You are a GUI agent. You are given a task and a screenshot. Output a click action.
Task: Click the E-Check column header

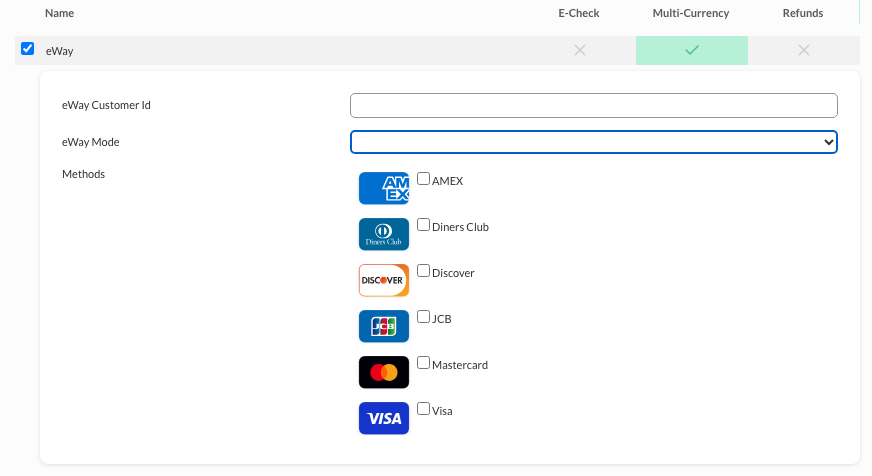point(579,13)
